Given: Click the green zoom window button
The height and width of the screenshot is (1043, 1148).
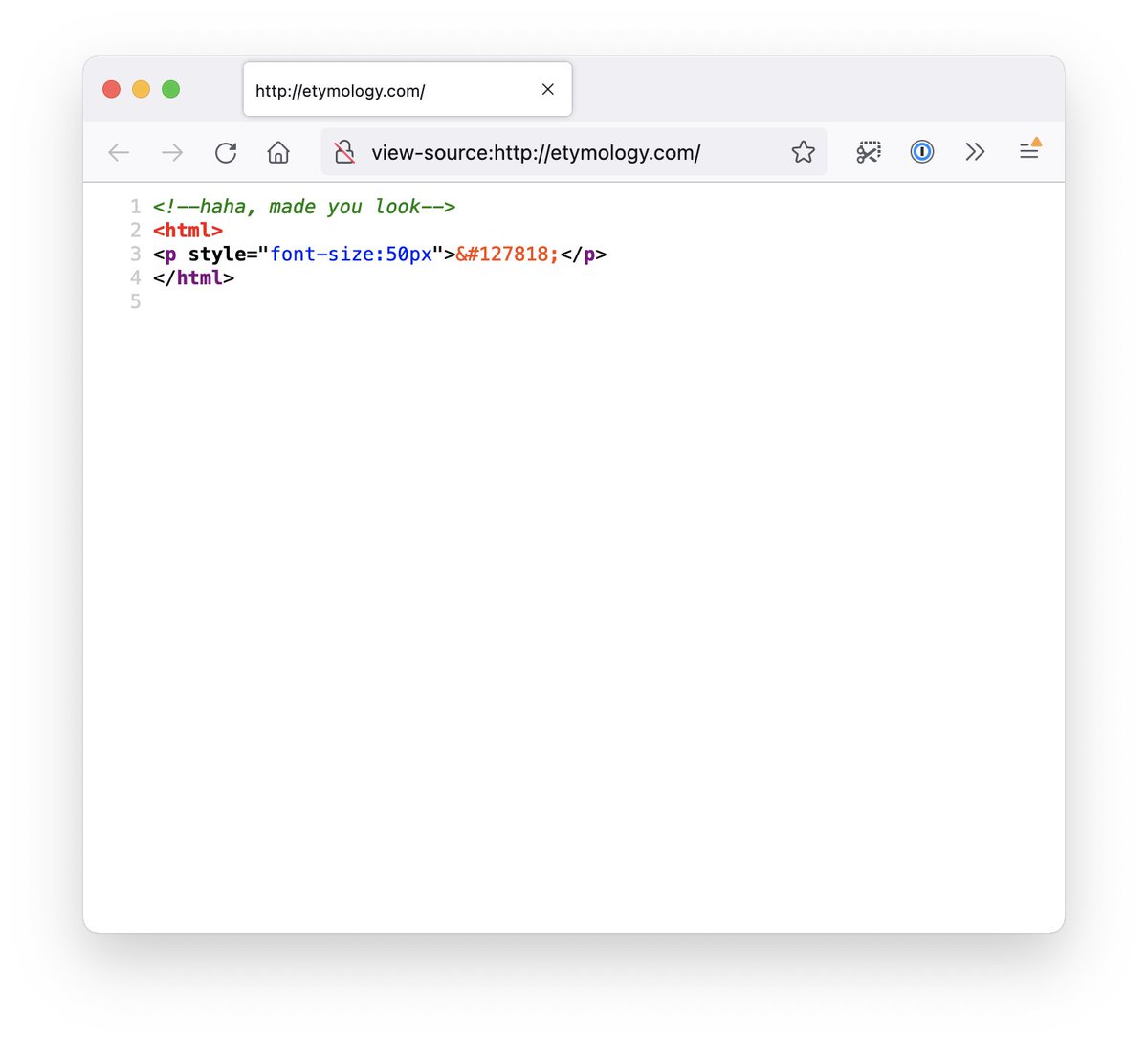Looking at the screenshot, I should pyautogui.click(x=171, y=89).
